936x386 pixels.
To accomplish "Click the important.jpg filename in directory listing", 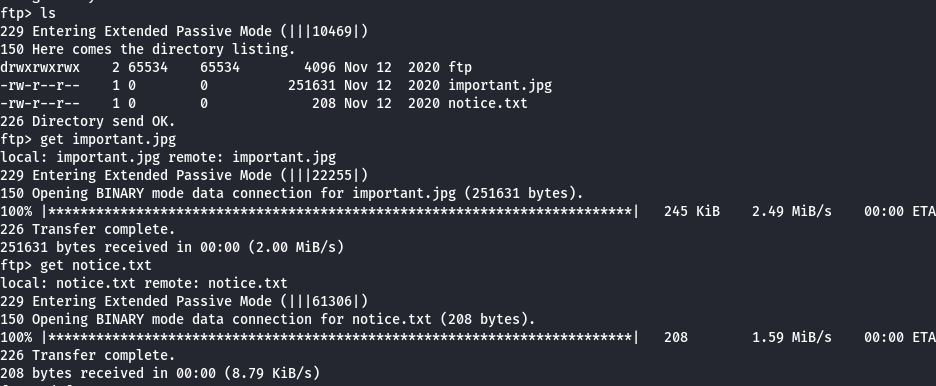I will coord(500,85).
